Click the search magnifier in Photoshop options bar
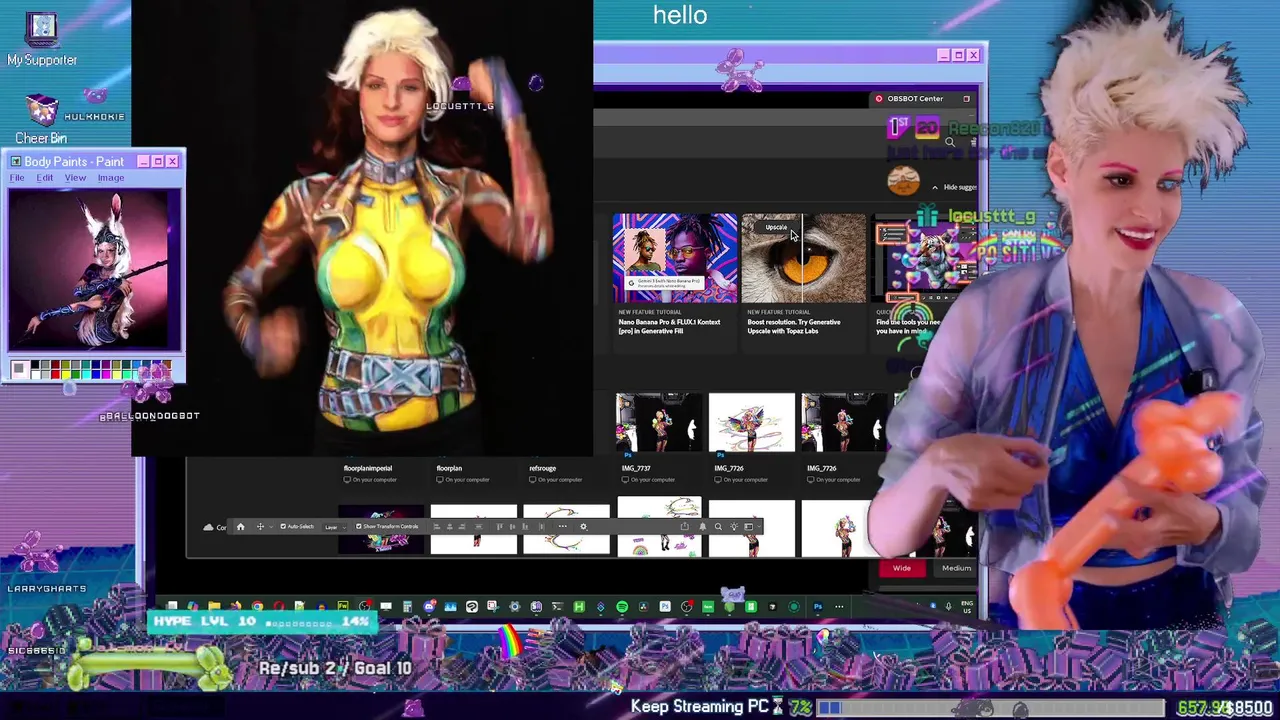1280x720 pixels. click(x=718, y=527)
